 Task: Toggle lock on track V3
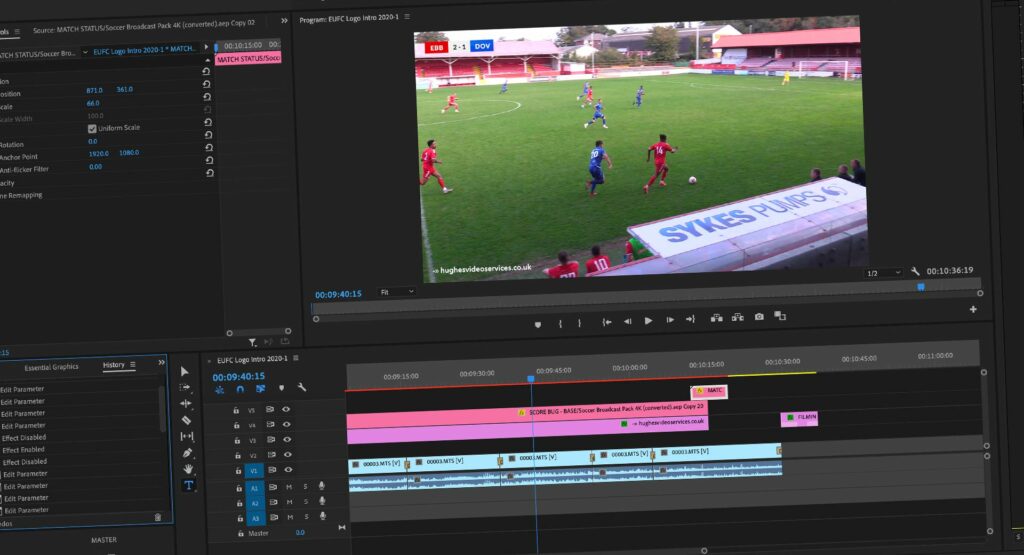238,440
